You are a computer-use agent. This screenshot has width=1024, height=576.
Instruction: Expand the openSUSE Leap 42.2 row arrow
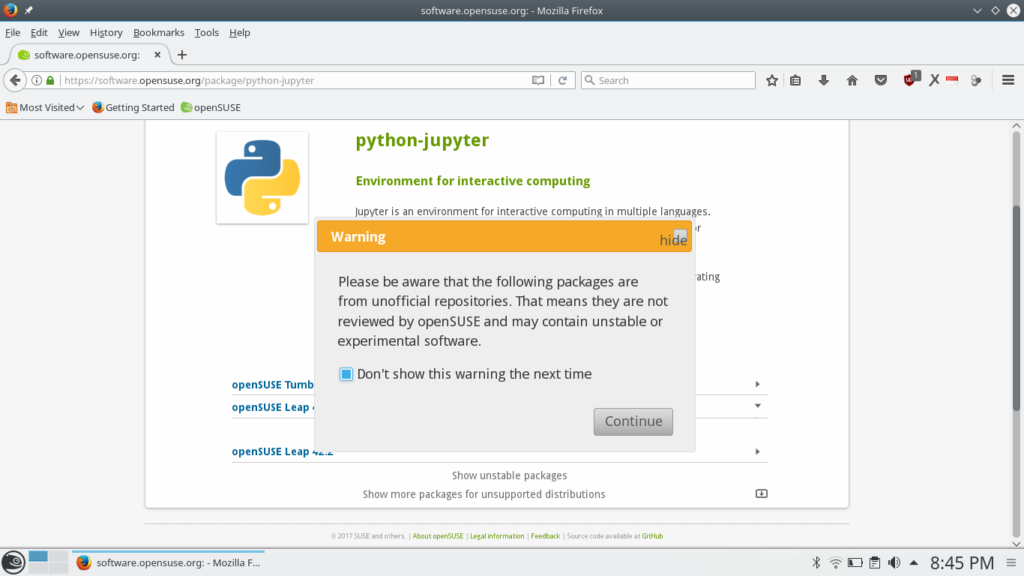pyautogui.click(x=758, y=451)
